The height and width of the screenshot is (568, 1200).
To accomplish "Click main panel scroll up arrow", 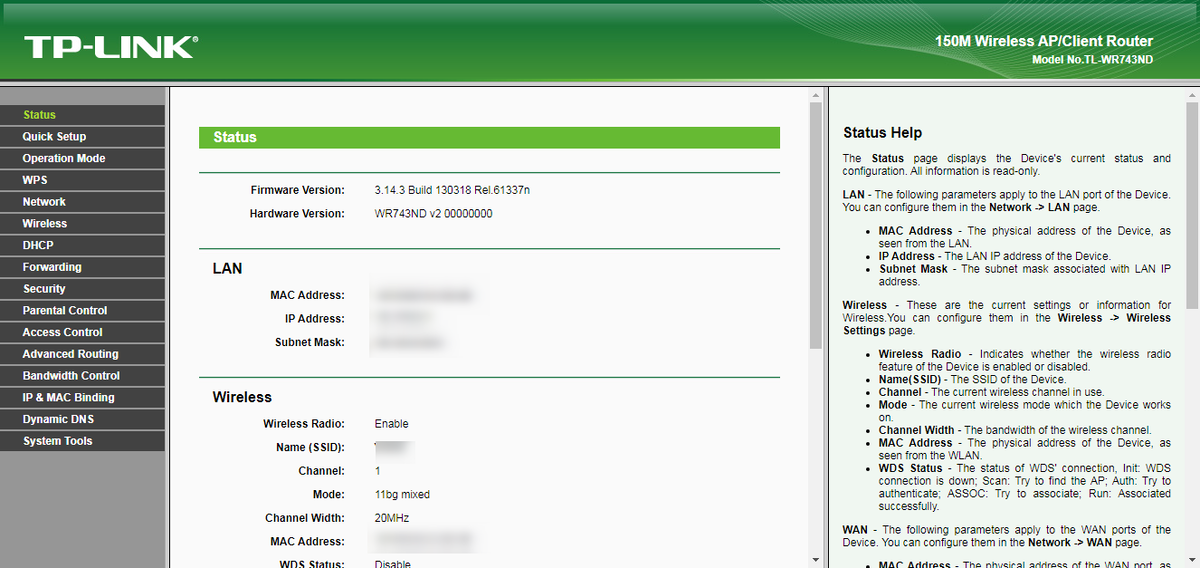I will click(815, 94).
